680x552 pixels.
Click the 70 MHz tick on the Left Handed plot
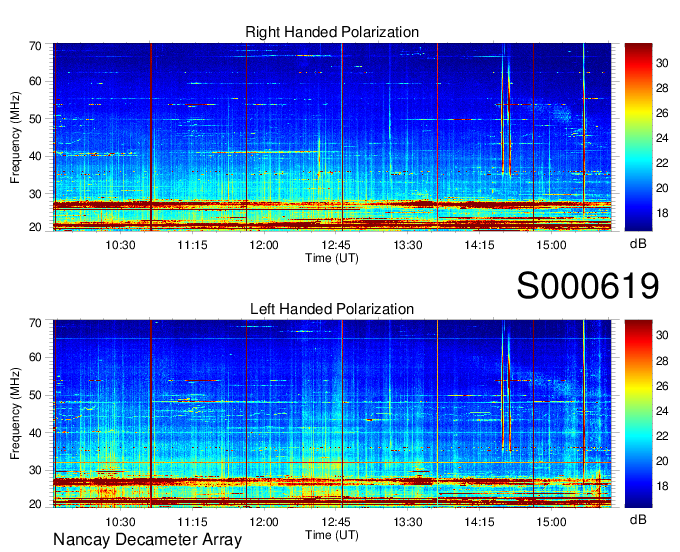[x=35, y=323]
